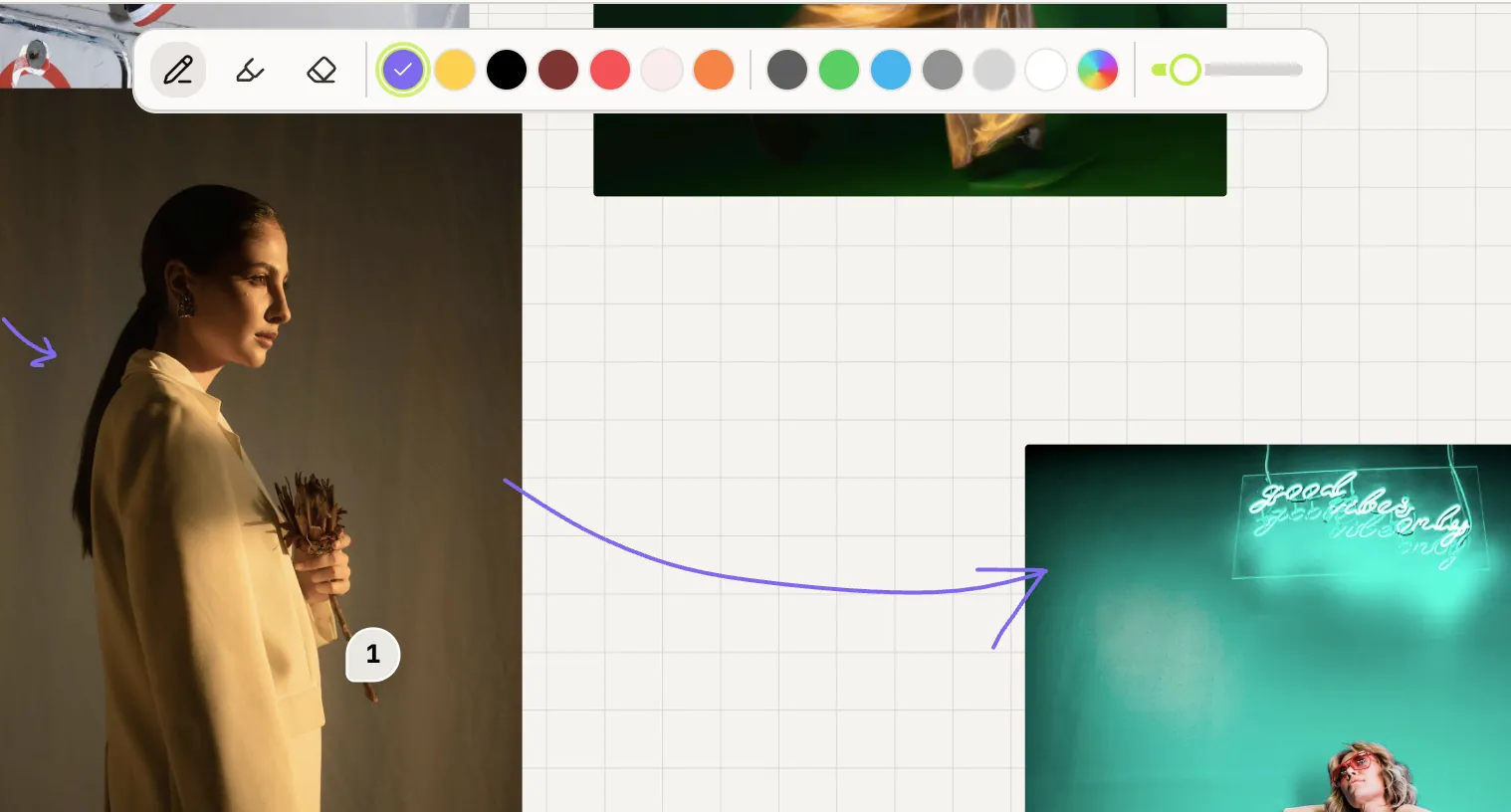Select the woman in cream suit photo
This screenshot has width=1511, height=812.
click(261, 450)
